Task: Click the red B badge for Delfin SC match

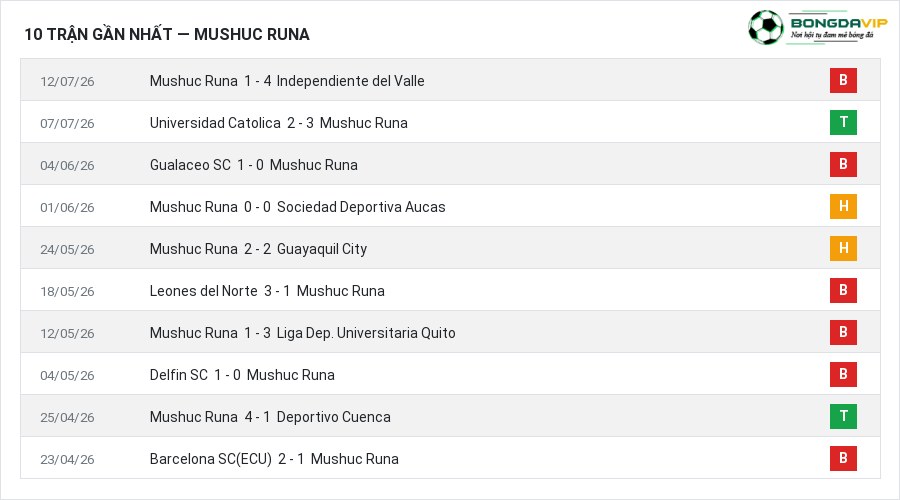Action: [x=843, y=374]
